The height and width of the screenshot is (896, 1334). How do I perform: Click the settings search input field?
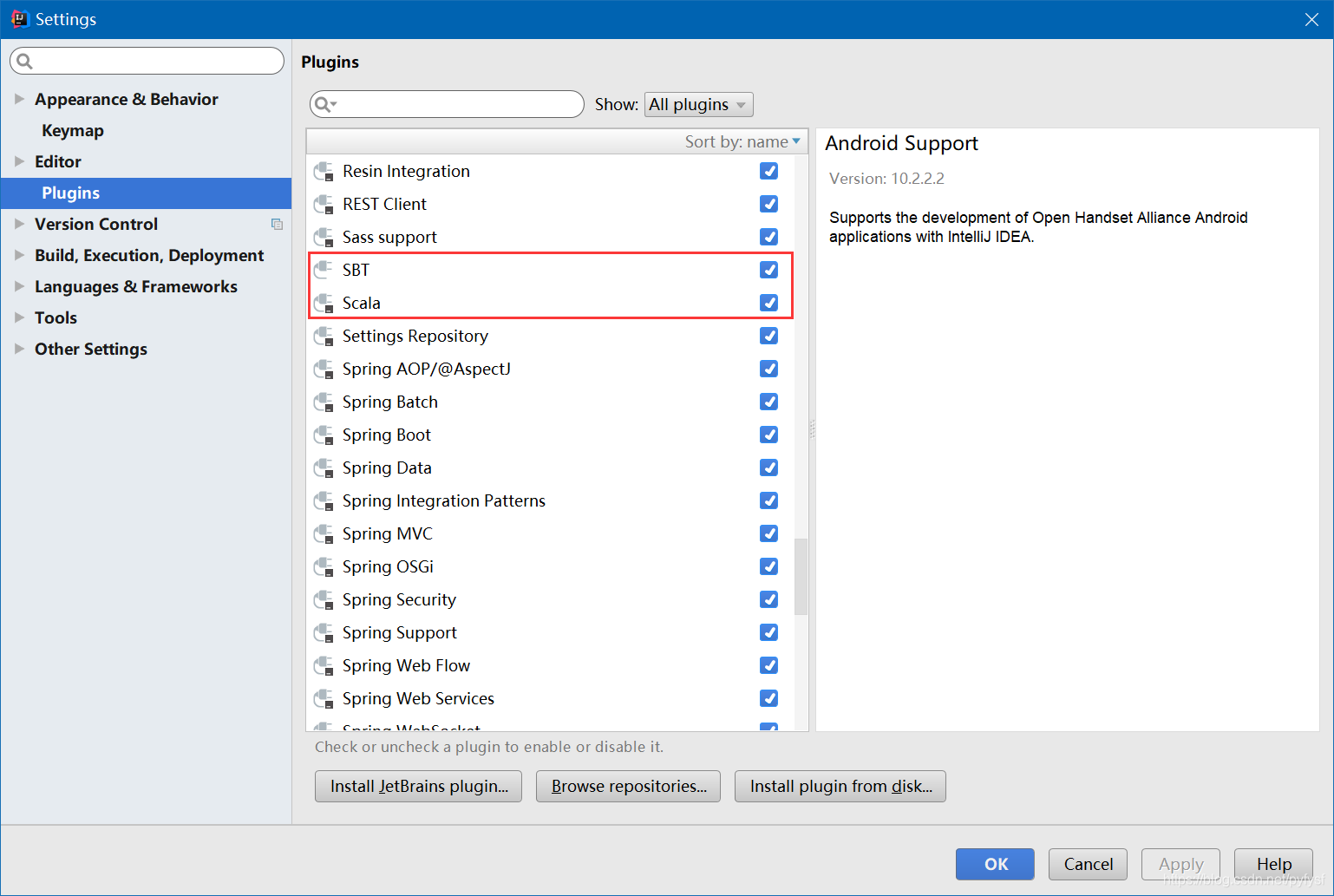pyautogui.click(x=147, y=61)
